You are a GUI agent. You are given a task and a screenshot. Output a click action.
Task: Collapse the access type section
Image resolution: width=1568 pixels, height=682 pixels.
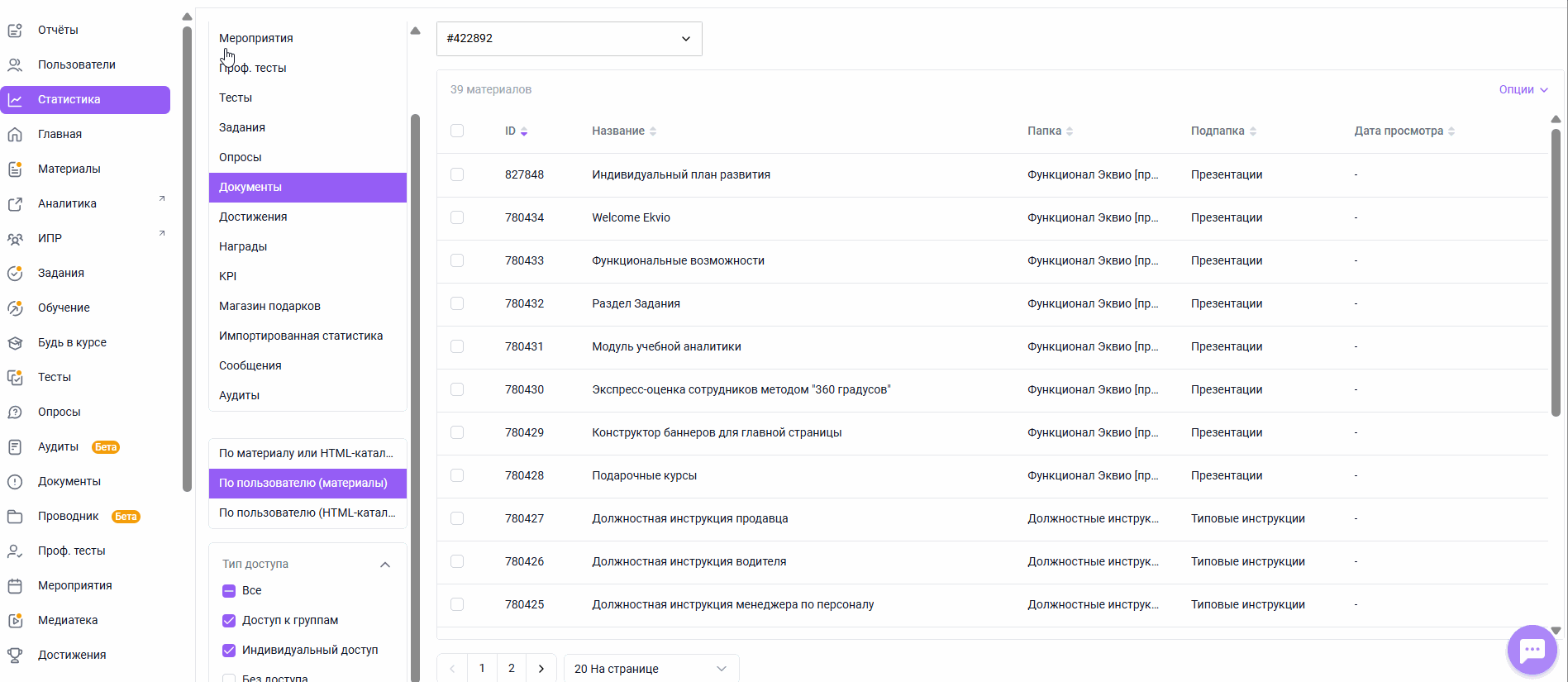(x=384, y=565)
